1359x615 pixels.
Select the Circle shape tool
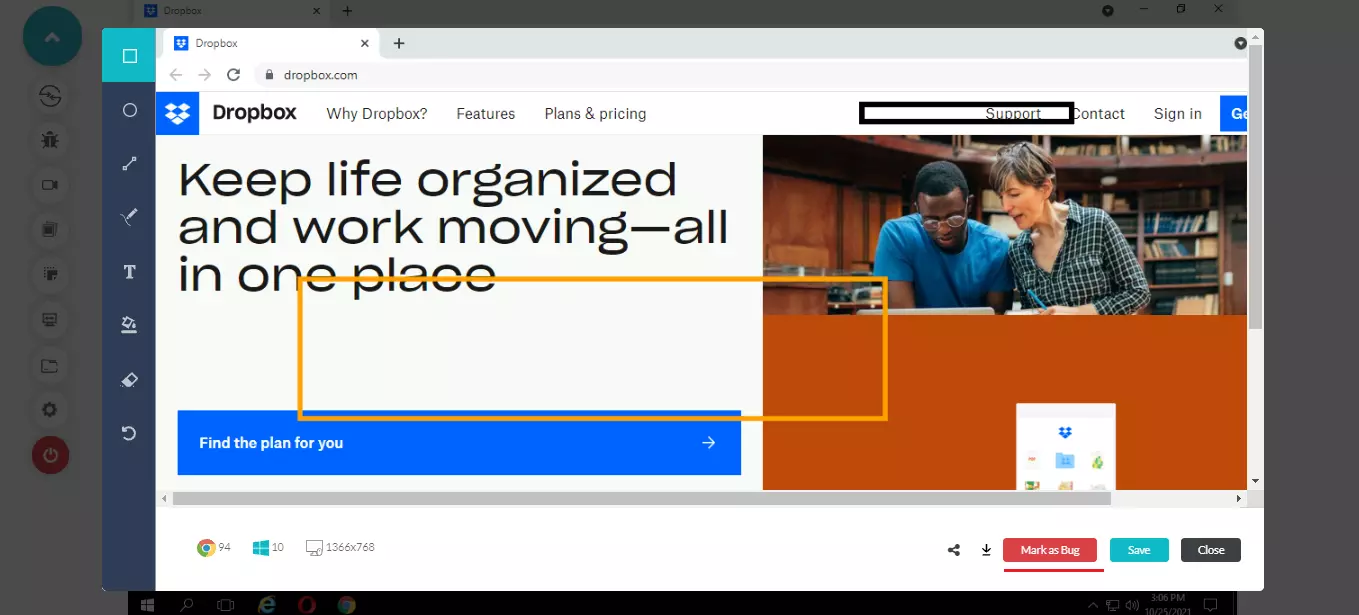pos(129,110)
